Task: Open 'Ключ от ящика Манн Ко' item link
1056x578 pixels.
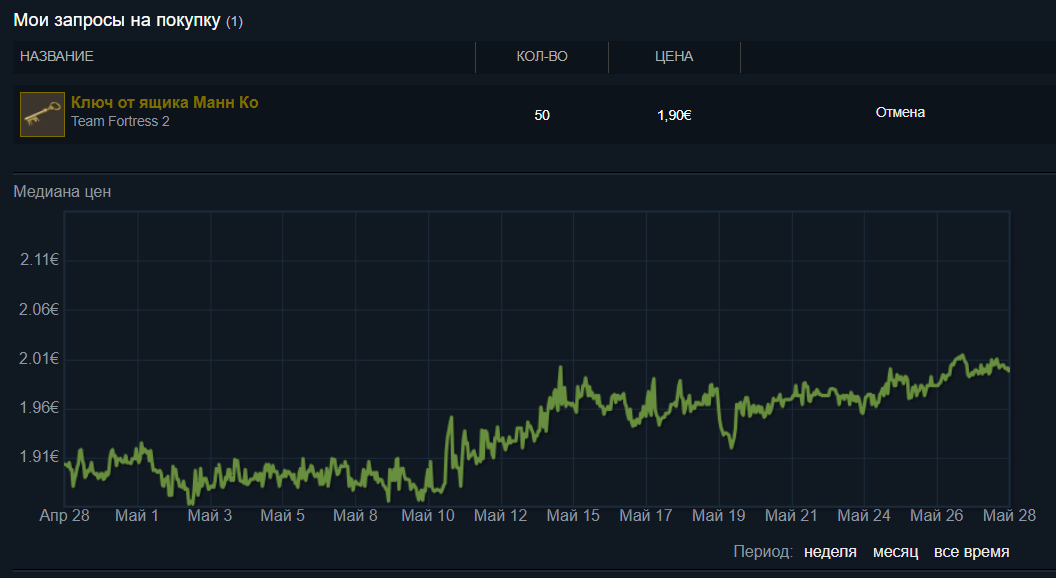Action: [x=164, y=102]
